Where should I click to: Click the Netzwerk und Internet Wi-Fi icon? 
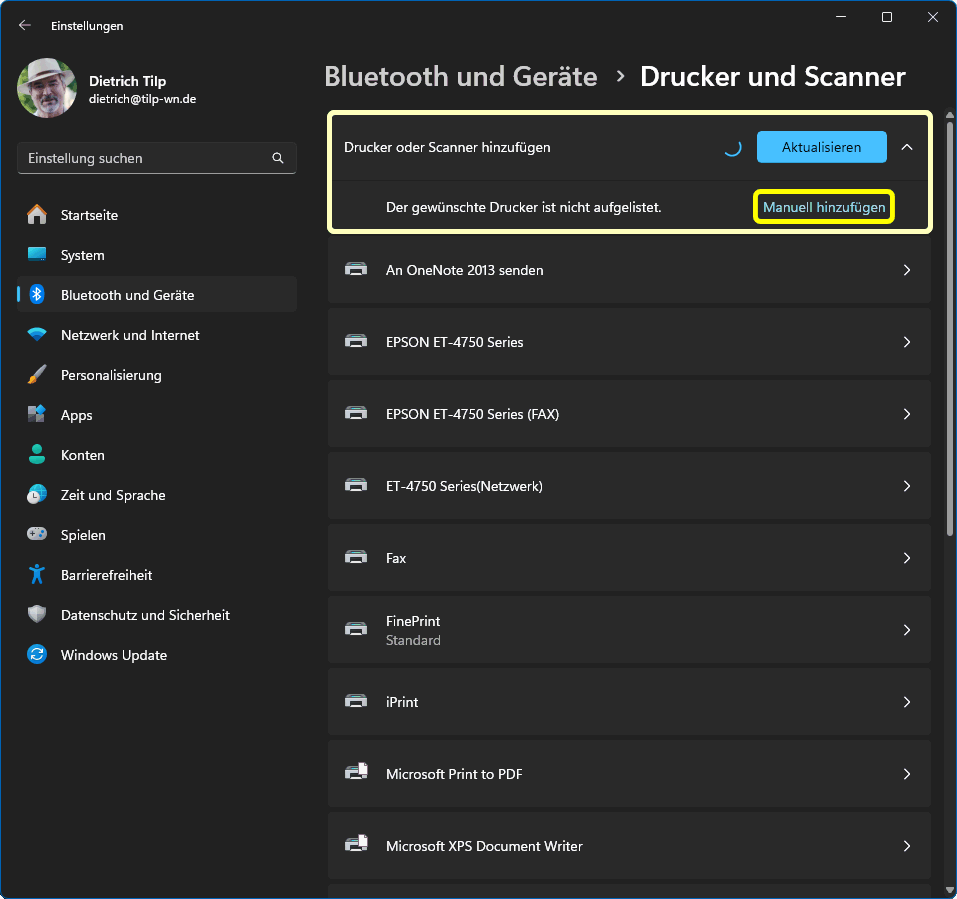pos(37,335)
